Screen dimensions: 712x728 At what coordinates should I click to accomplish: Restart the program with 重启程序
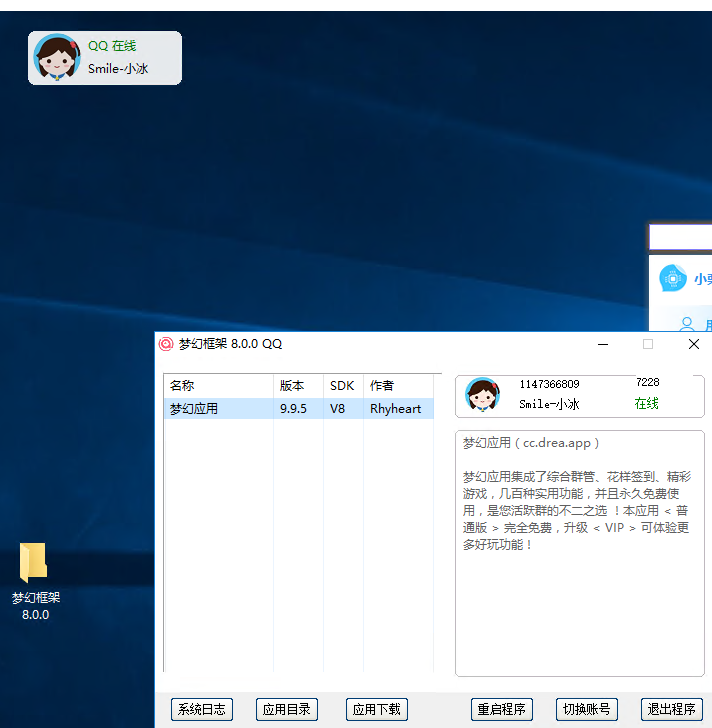(x=501, y=709)
